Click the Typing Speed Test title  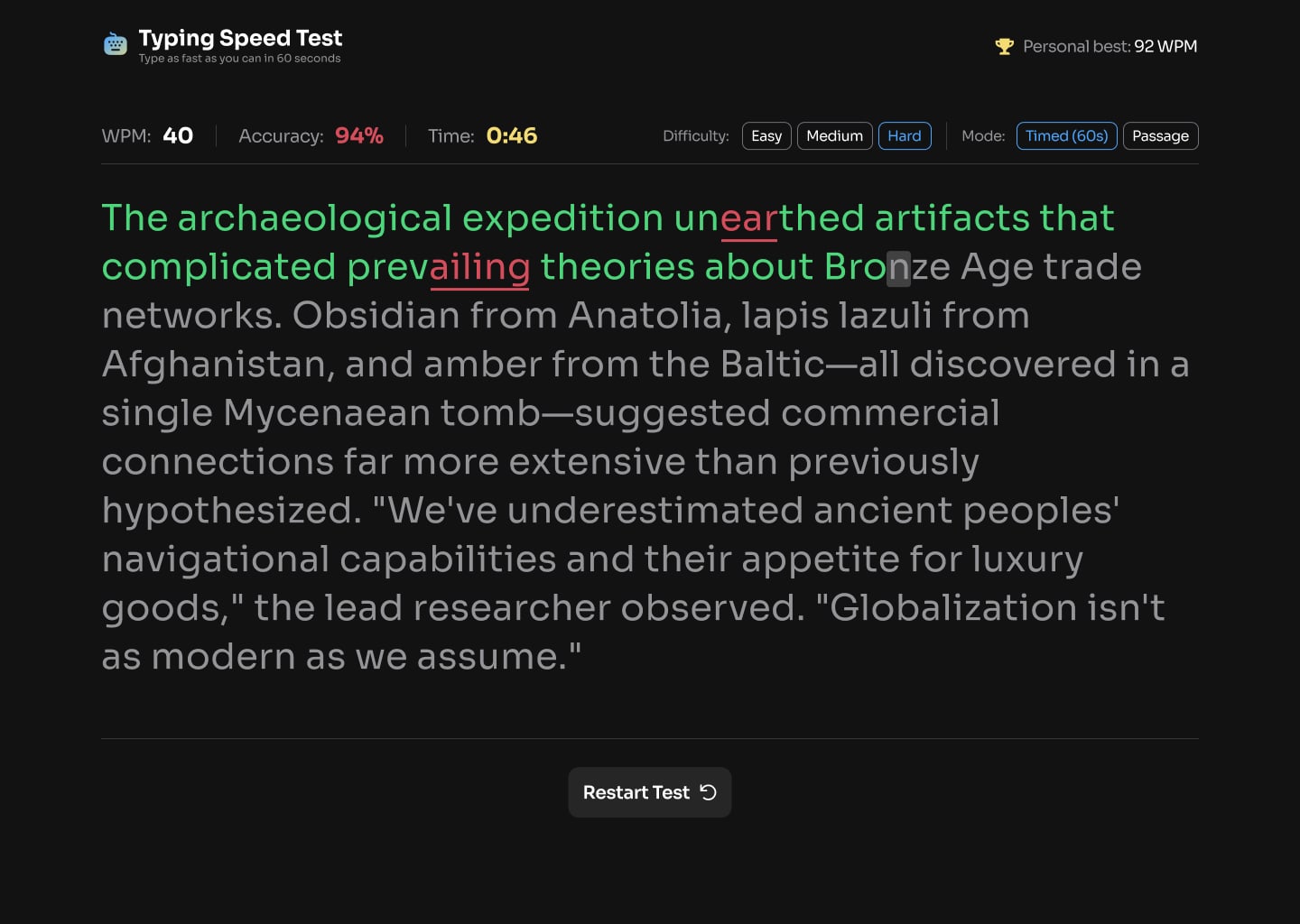click(240, 38)
